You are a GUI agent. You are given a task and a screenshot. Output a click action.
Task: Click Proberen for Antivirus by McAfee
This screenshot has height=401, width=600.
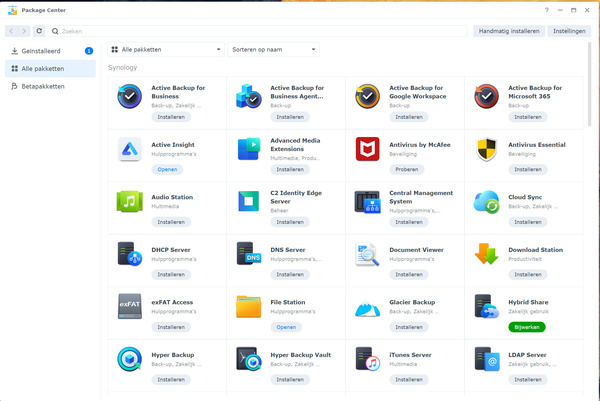tap(406, 169)
